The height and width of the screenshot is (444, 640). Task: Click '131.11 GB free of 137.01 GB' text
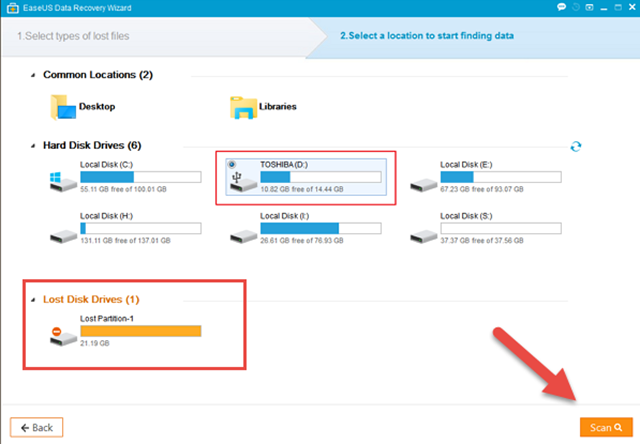[x=125, y=240]
